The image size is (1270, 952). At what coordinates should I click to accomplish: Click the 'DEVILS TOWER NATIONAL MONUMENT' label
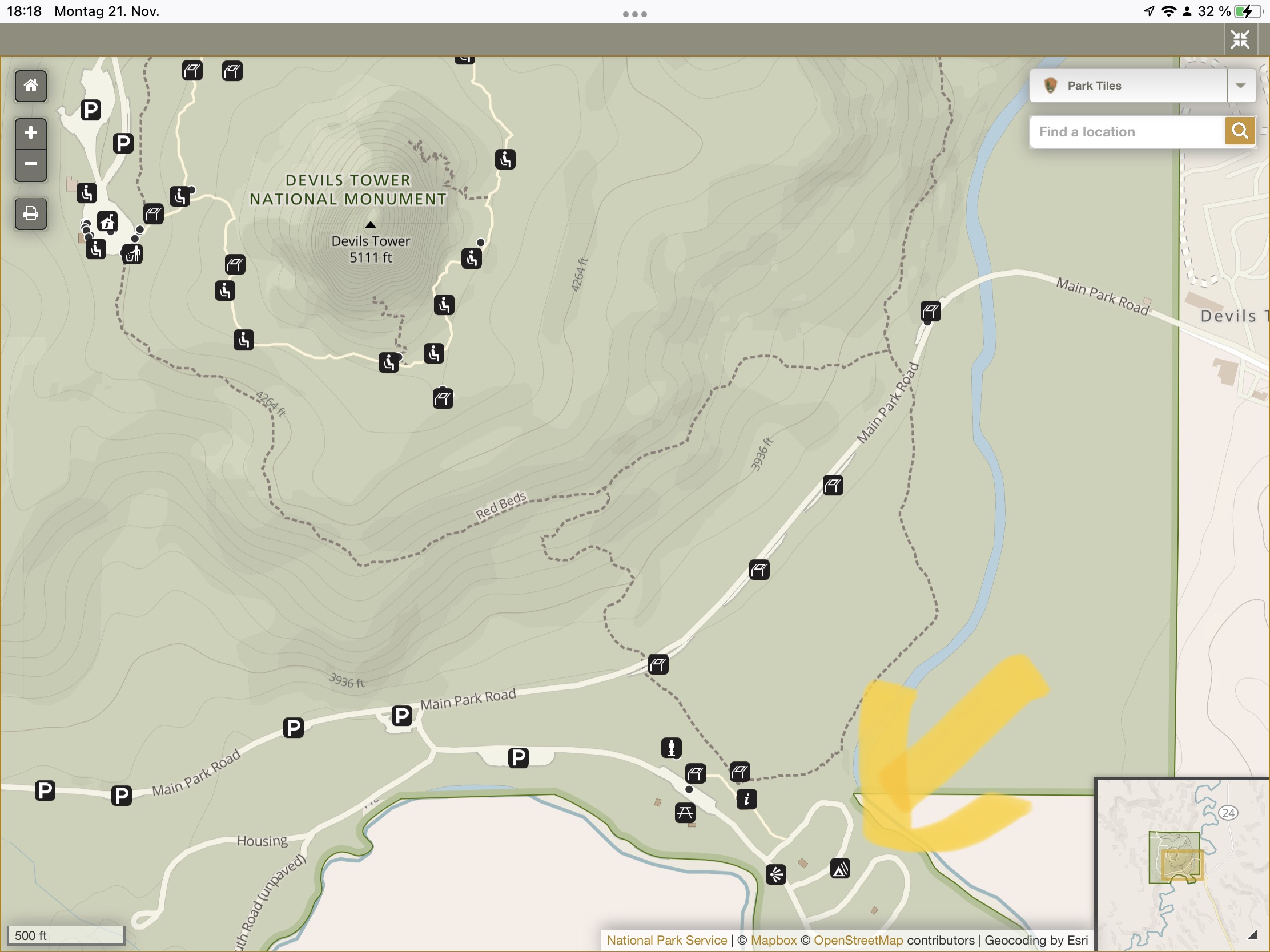348,190
